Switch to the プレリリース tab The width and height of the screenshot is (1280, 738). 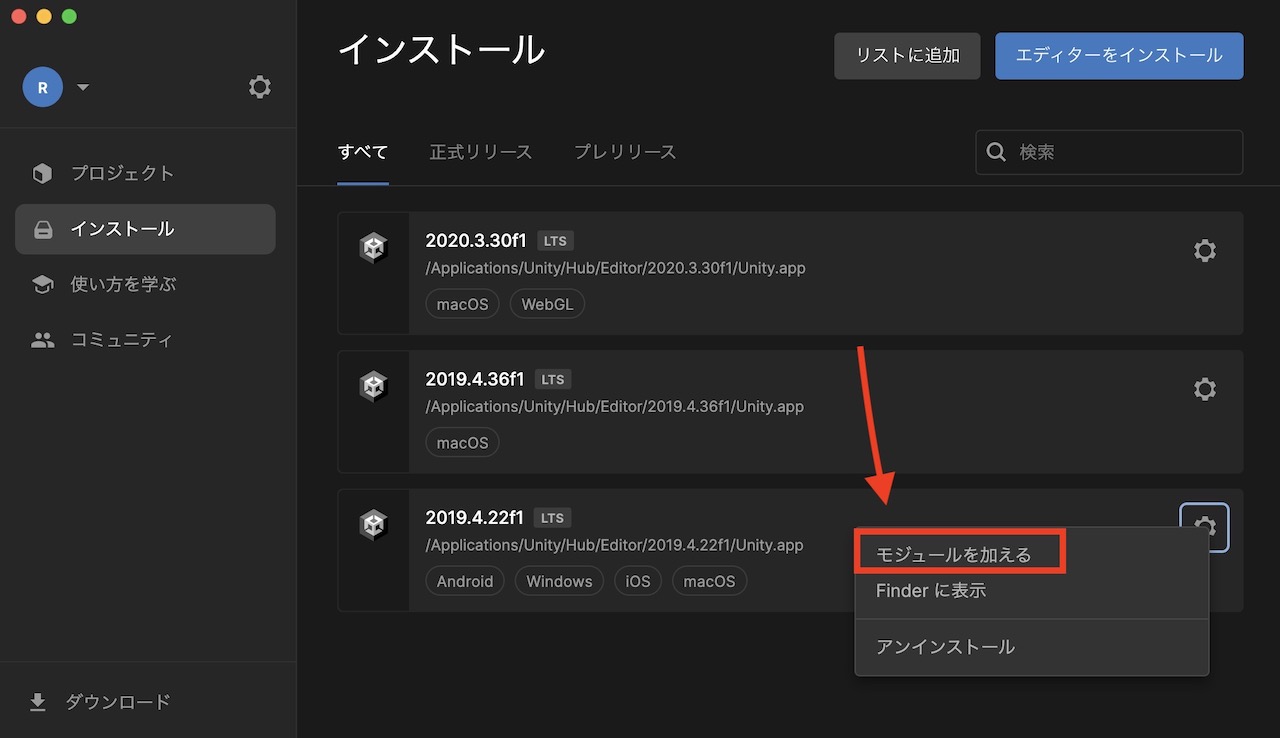pos(625,152)
